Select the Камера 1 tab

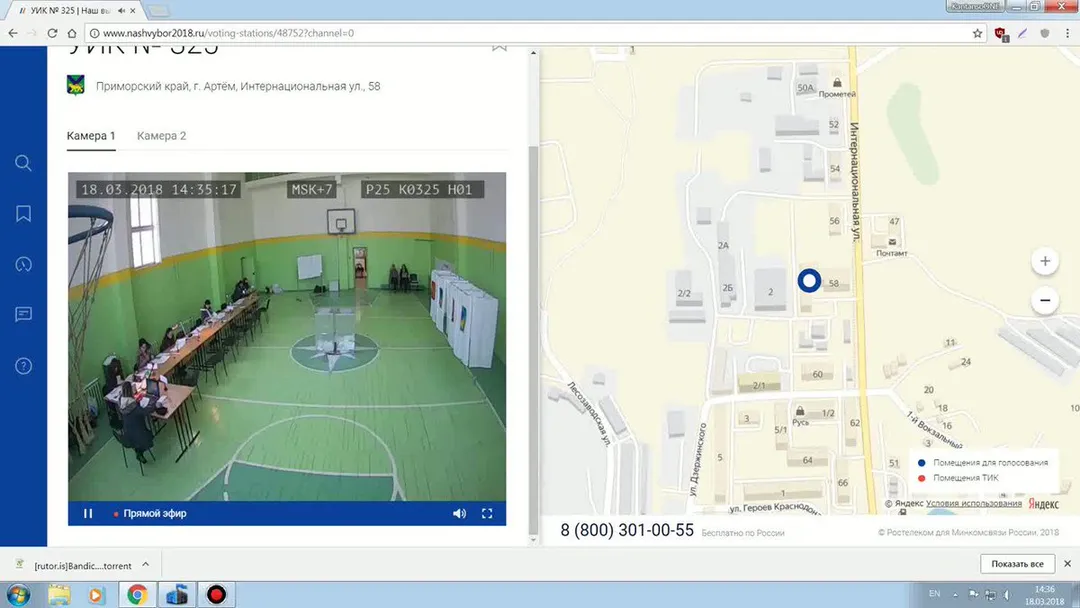click(91, 136)
